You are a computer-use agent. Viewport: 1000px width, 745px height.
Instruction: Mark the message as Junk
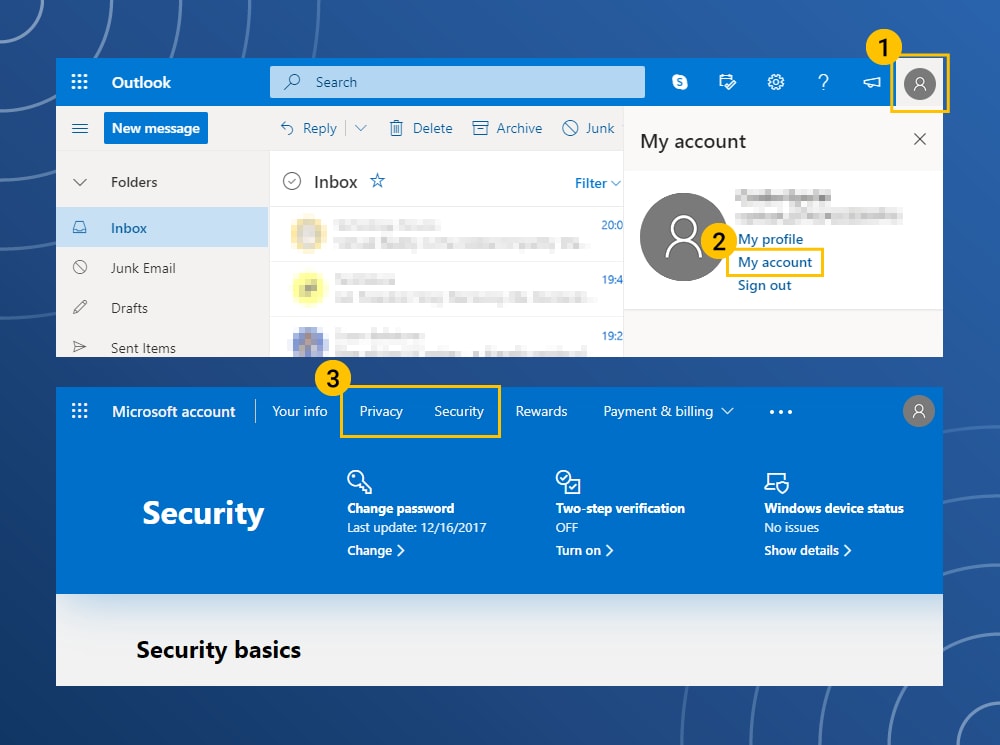point(588,128)
